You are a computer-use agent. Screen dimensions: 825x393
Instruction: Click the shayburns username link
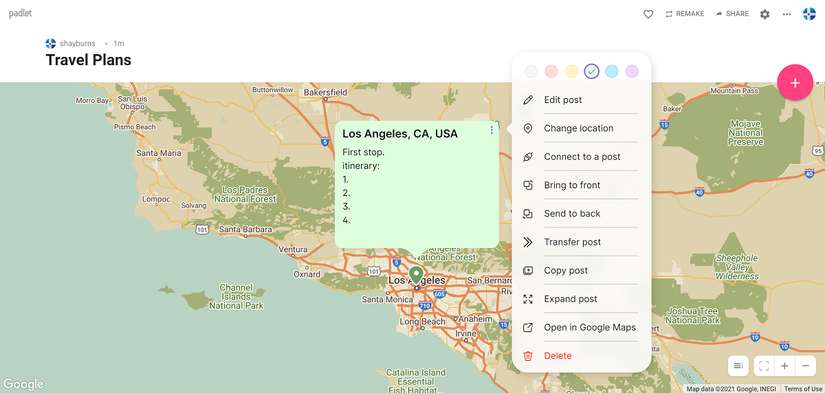[77, 44]
